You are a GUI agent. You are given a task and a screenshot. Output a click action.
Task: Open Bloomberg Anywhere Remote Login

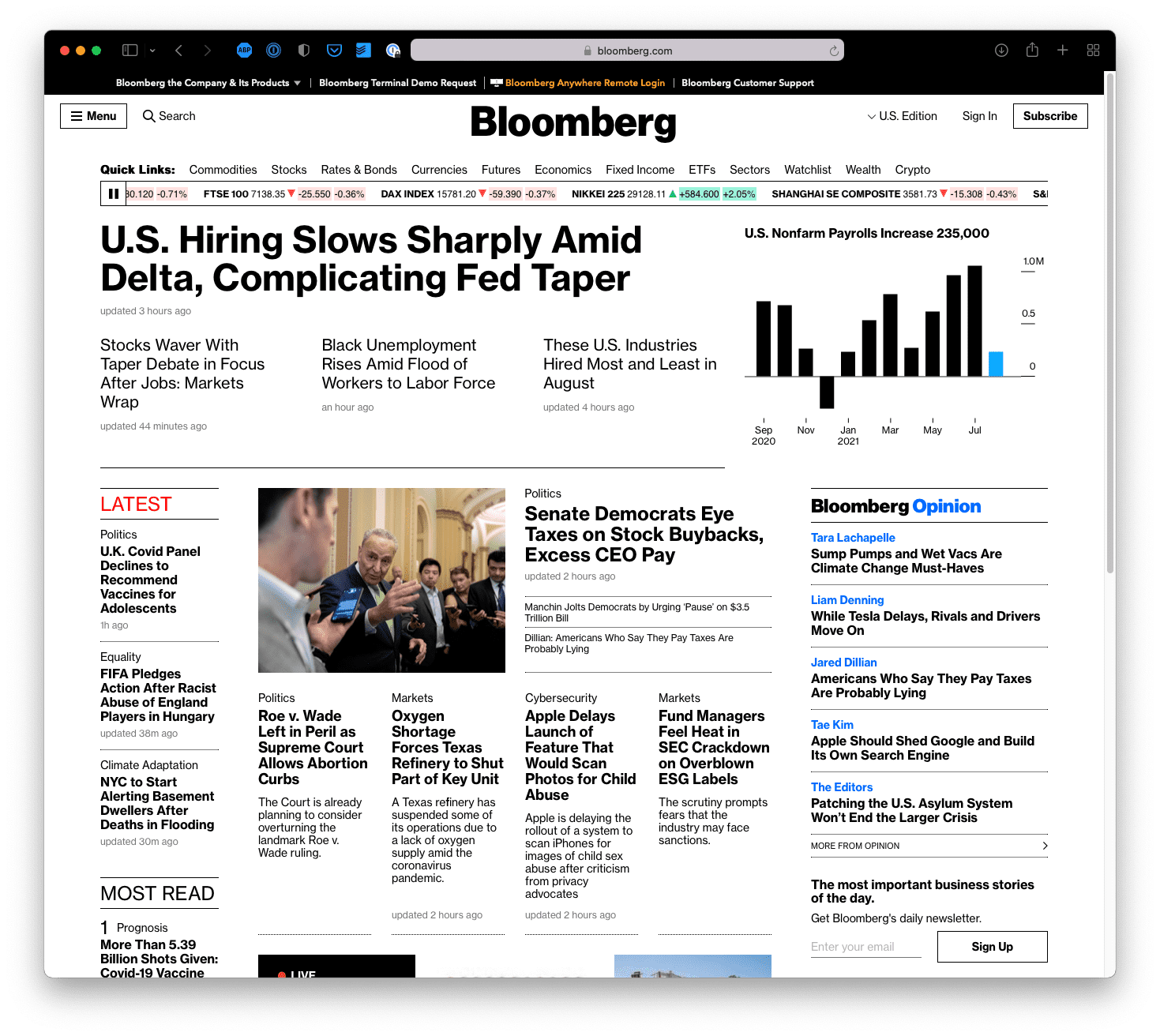578,83
